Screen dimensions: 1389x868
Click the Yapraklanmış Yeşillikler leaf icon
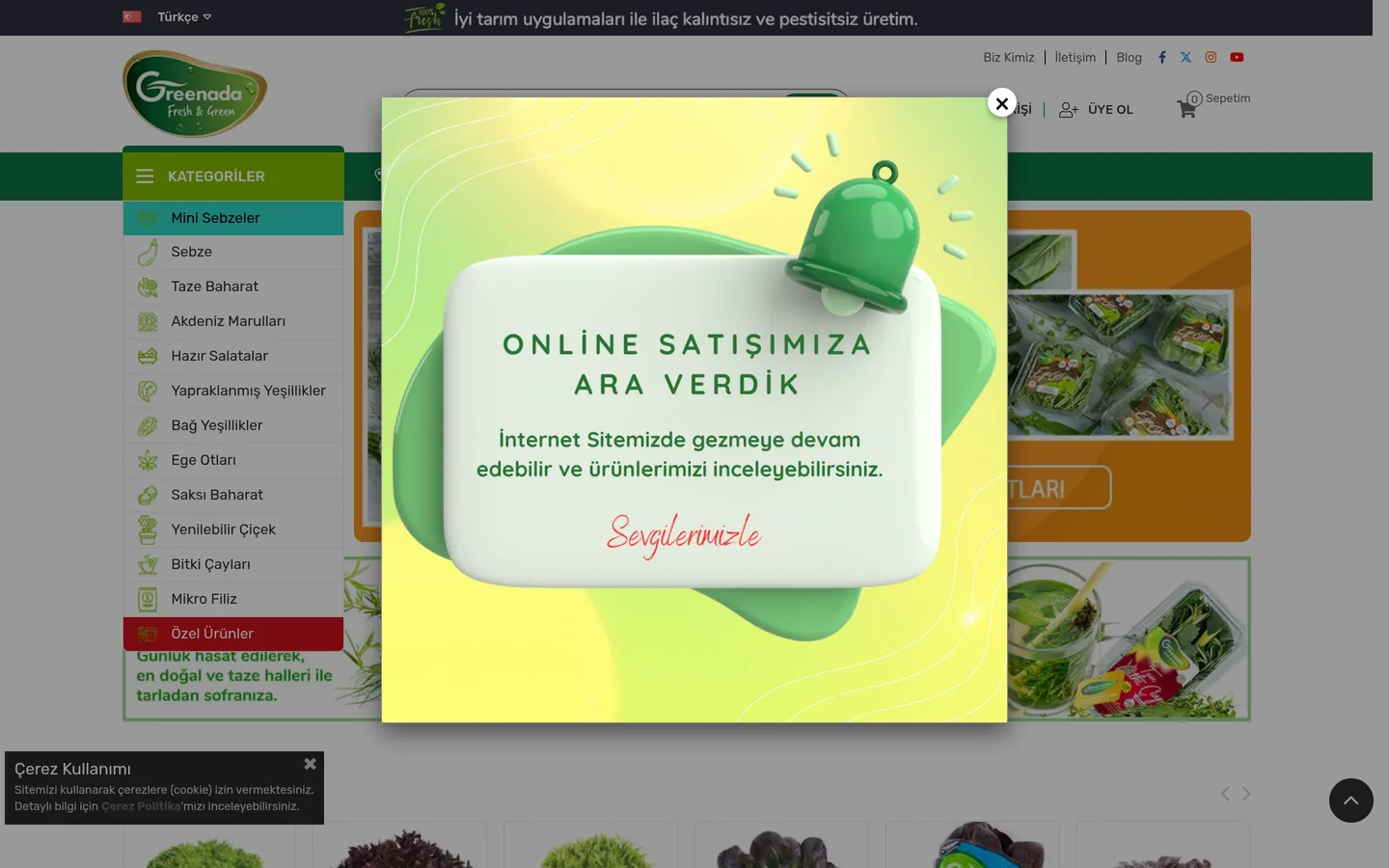(148, 391)
